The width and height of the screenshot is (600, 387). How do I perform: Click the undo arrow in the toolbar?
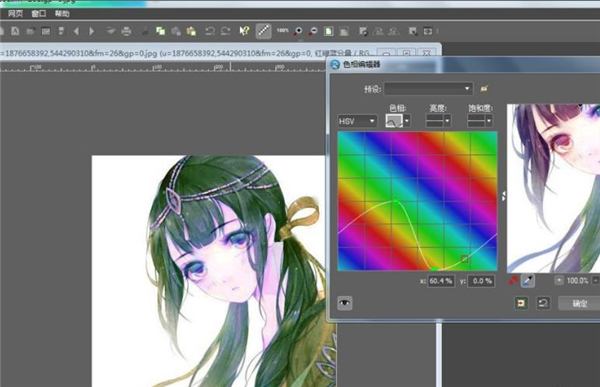(210, 31)
